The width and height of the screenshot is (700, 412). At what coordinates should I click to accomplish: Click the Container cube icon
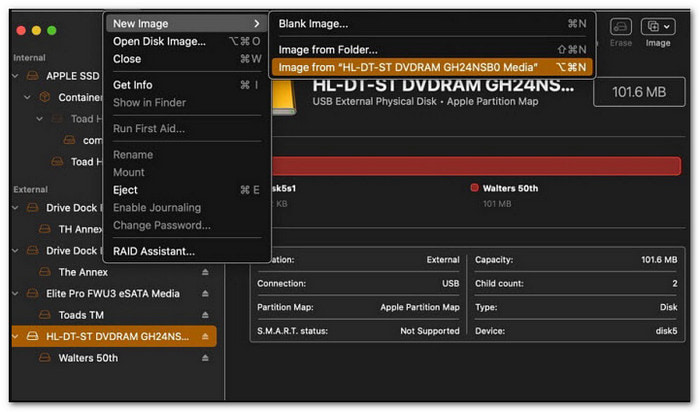[x=45, y=97]
